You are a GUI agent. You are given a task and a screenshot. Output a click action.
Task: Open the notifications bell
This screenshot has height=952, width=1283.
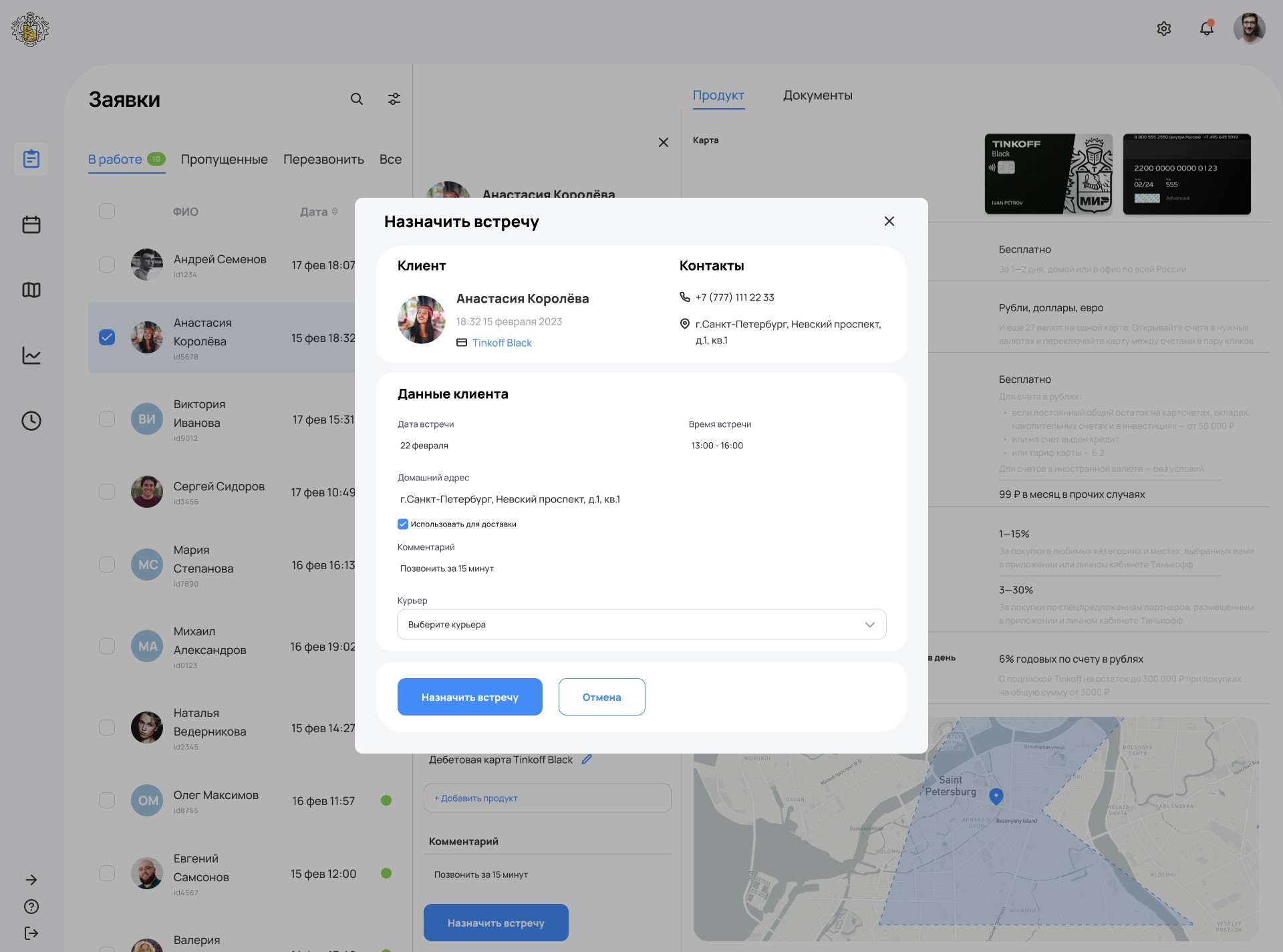[x=1206, y=29]
